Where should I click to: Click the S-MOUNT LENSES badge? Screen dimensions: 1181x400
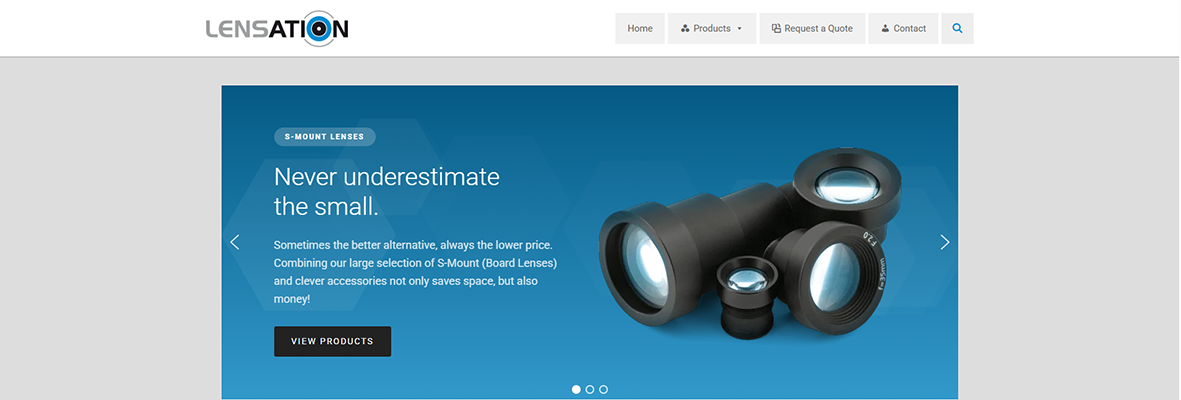[x=325, y=136]
